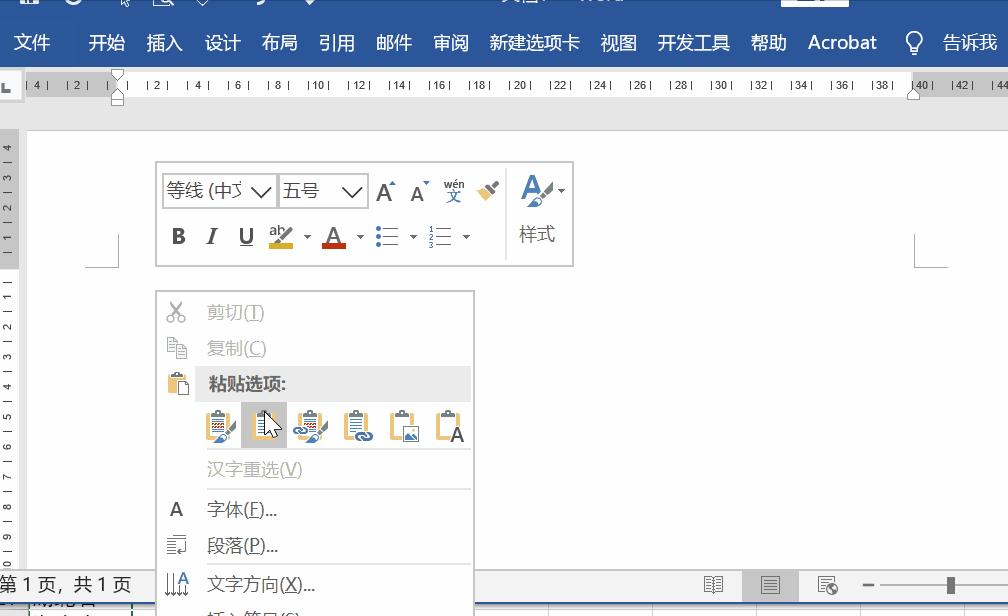Click the Format Painter icon
This screenshot has height=616, width=1008.
pos(487,190)
